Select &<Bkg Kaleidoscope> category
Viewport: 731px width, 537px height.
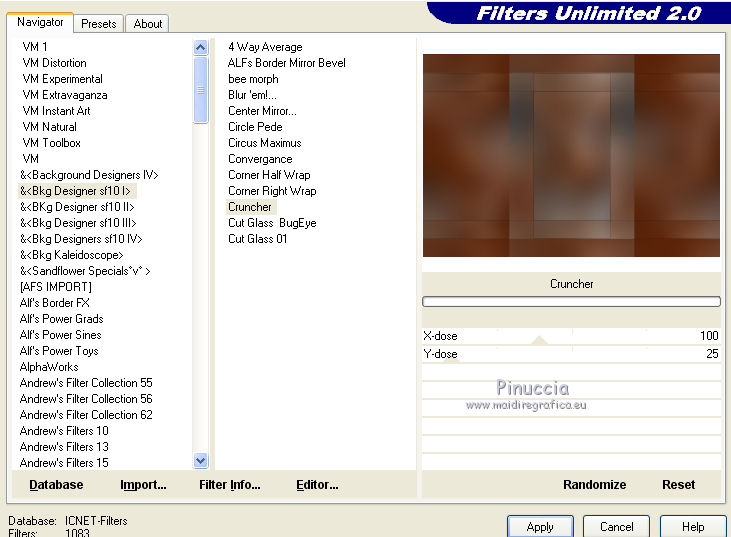click(x=71, y=255)
